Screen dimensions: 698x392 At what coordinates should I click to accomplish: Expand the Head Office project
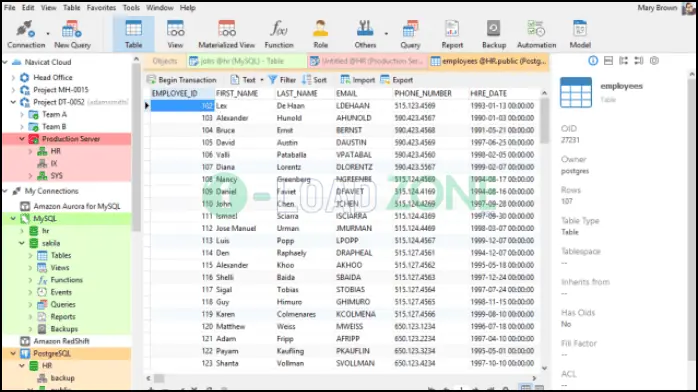click(x=13, y=77)
